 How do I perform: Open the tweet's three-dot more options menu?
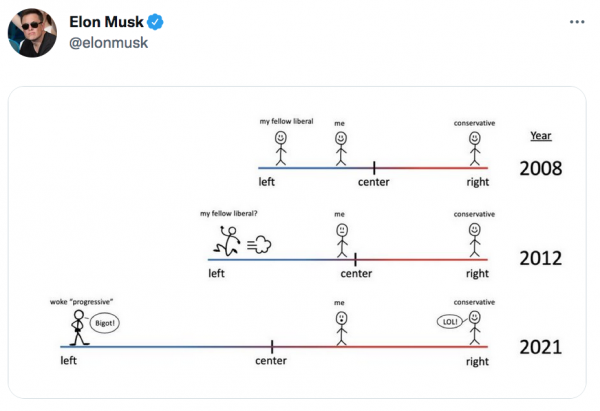[x=576, y=22]
